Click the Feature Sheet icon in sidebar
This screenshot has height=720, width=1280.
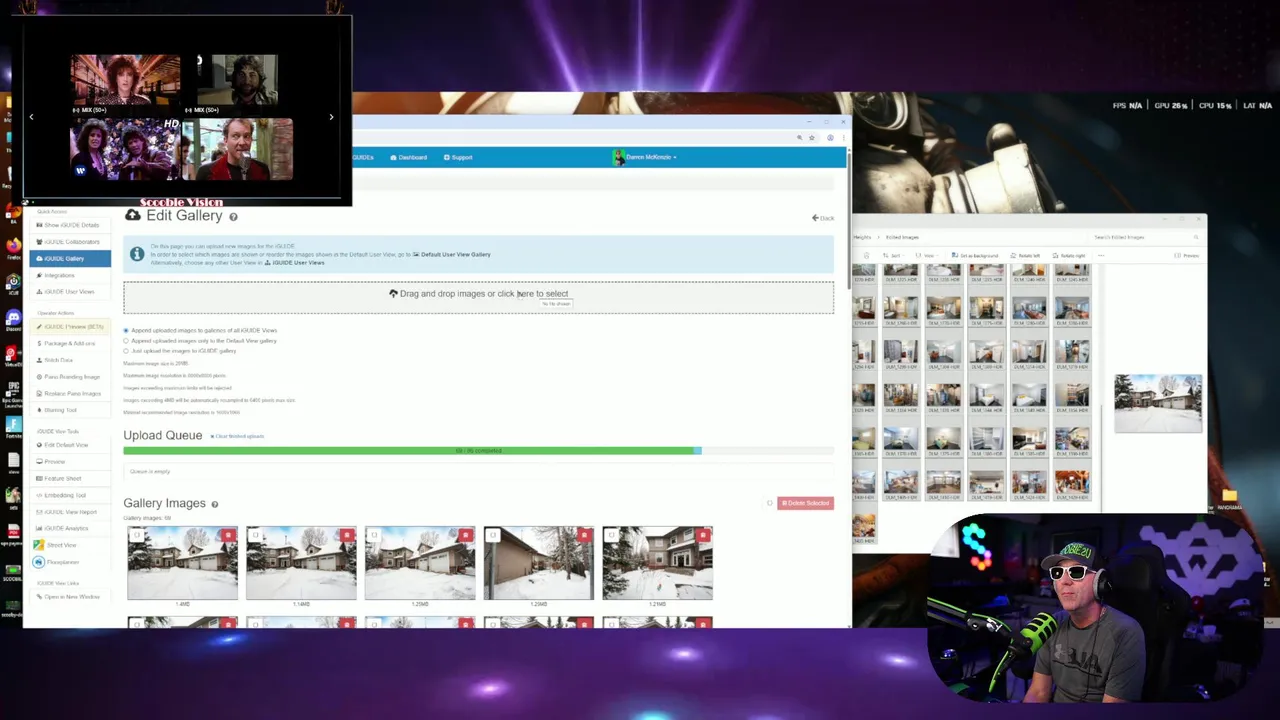click(x=39, y=478)
